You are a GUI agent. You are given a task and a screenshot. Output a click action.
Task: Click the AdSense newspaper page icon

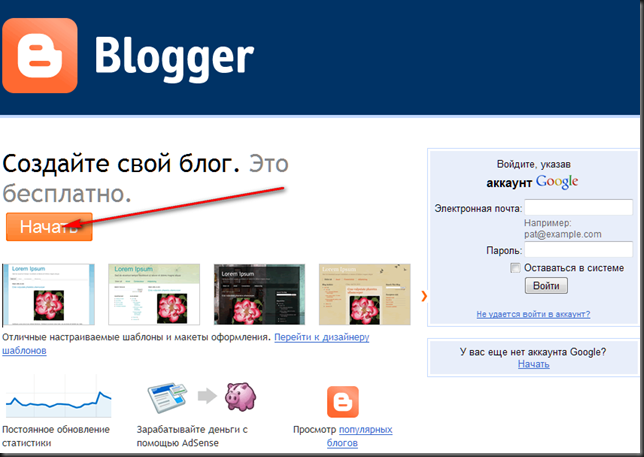(x=167, y=397)
